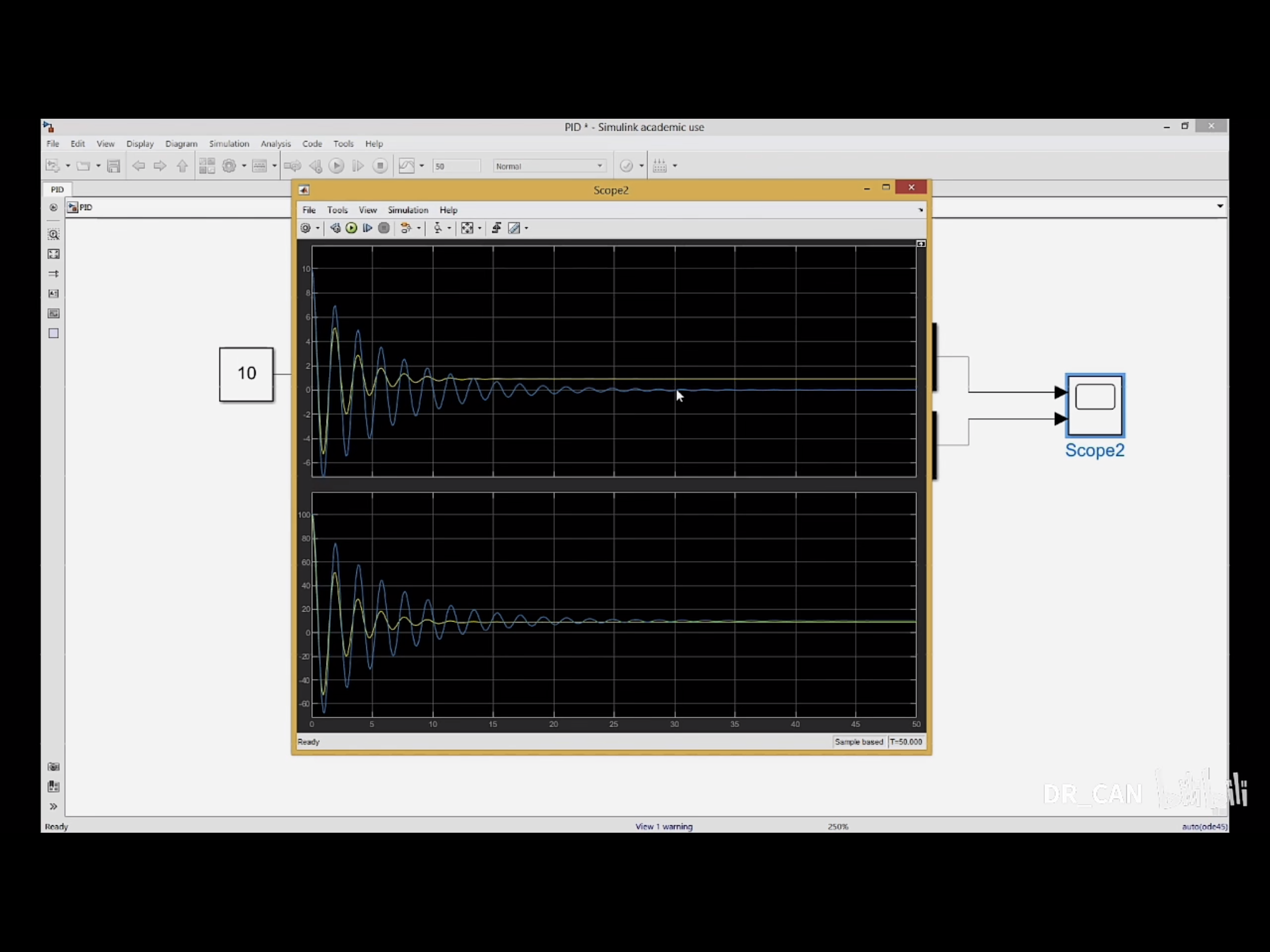
Task: Click green Run button in Scope2 toolbar
Action: pos(351,228)
